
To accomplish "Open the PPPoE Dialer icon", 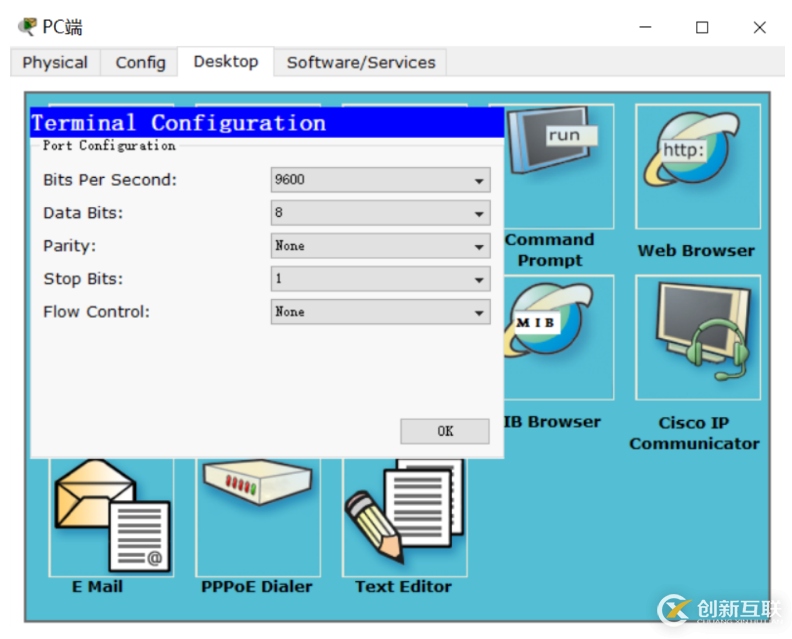I will [x=258, y=517].
